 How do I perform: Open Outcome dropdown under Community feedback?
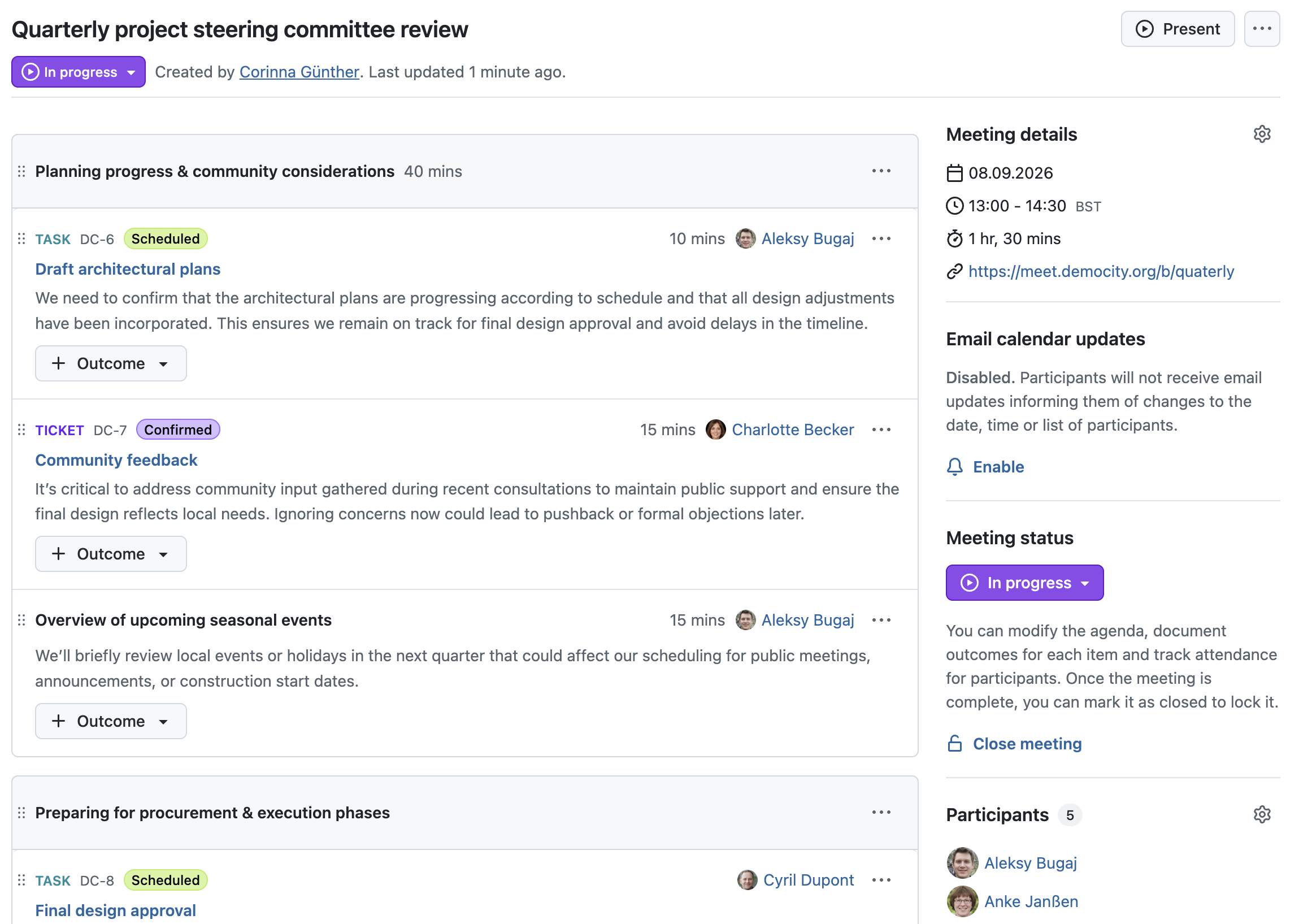pyautogui.click(x=111, y=554)
